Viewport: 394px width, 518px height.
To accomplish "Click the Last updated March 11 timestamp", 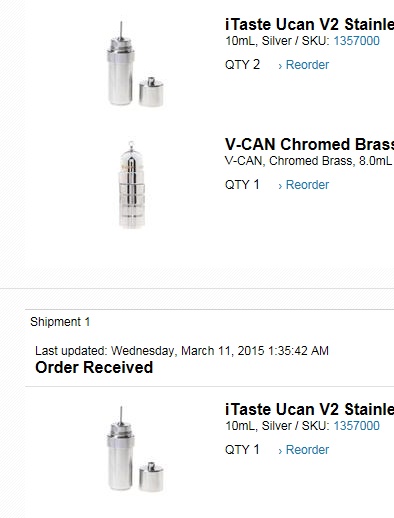I will pyautogui.click(x=182, y=351).
